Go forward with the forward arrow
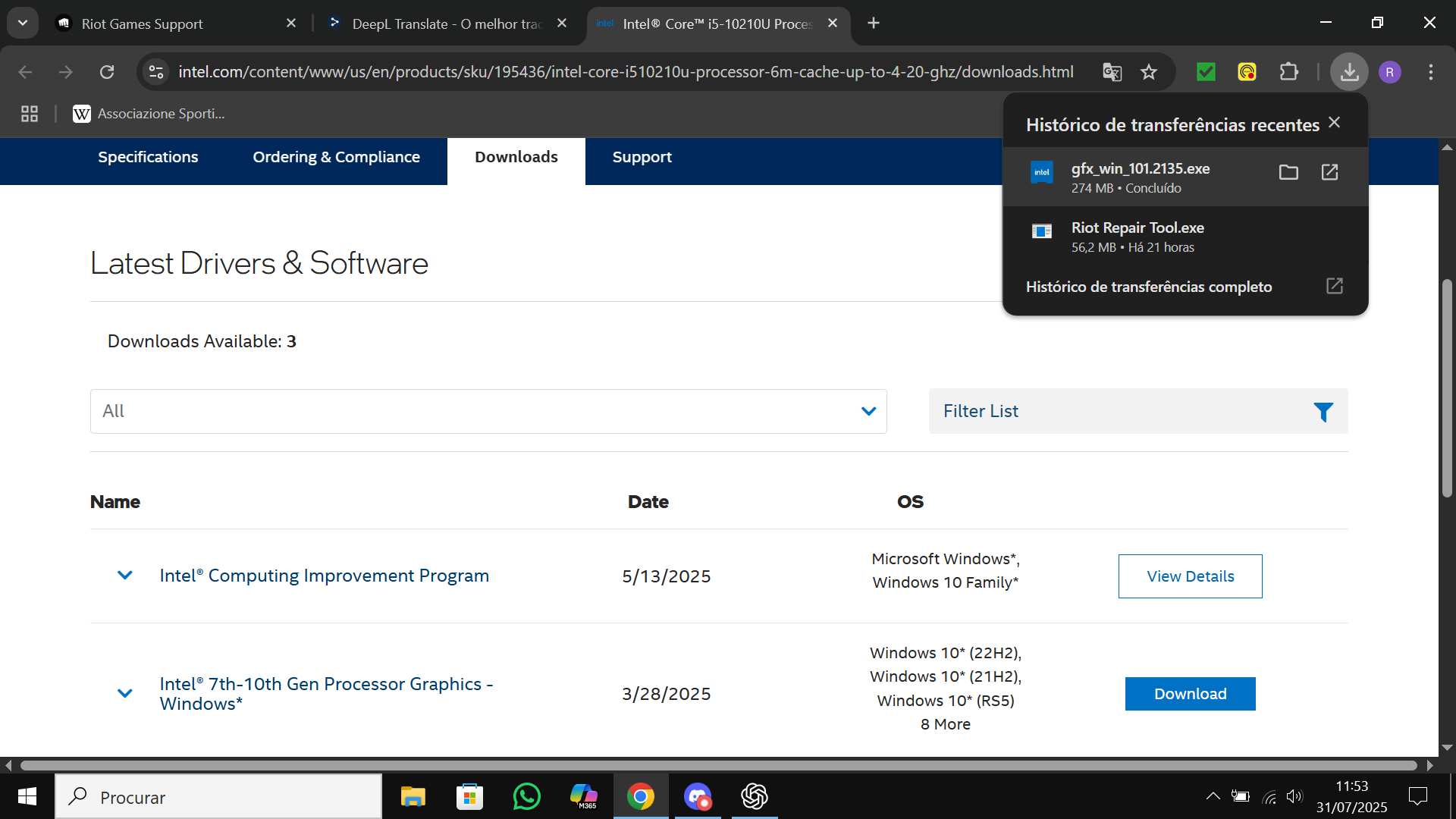1456x819 pixels. (66, 72)
